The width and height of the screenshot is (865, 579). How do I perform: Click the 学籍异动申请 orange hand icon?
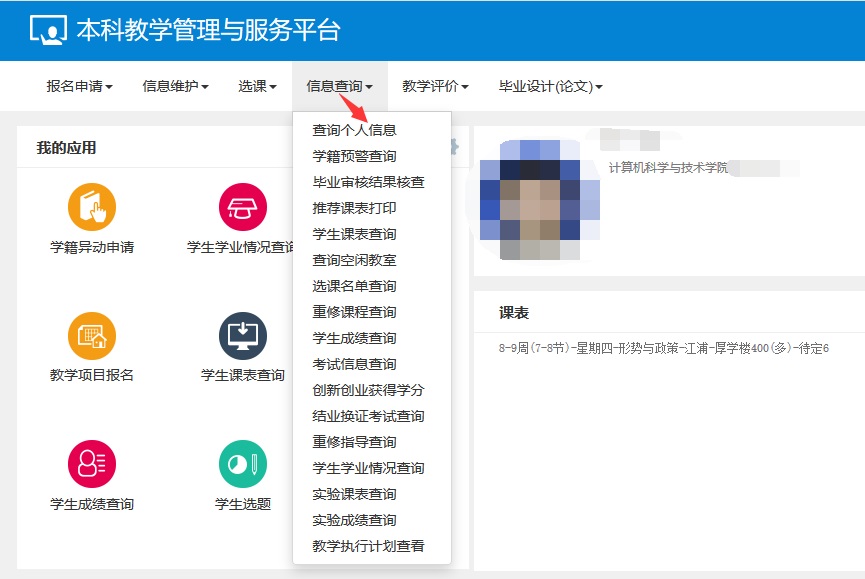[x=92, y=208]
